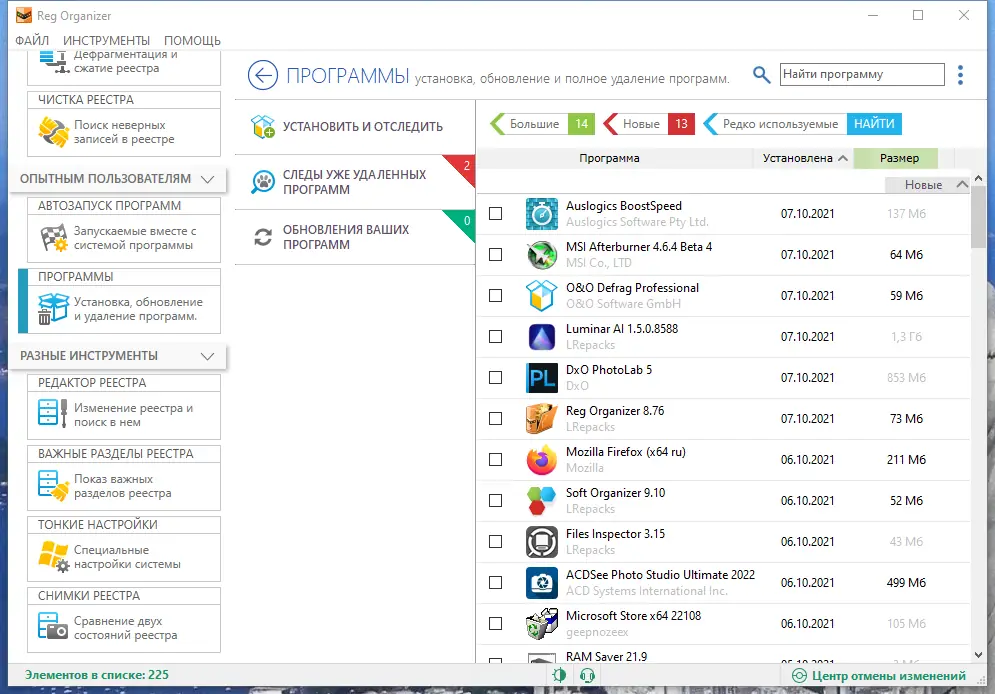Click the Files Inspector 3.15 icon
This screenshot has width=995, height=694.
(541, 542)
